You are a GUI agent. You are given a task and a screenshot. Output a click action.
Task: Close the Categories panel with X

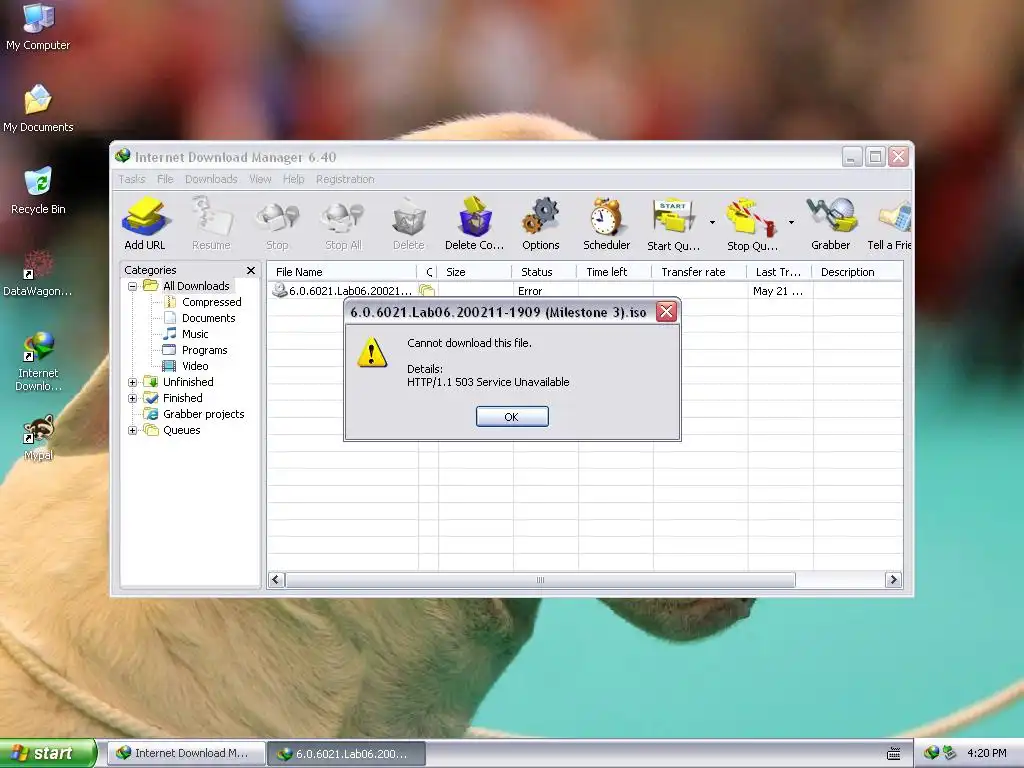251,270
